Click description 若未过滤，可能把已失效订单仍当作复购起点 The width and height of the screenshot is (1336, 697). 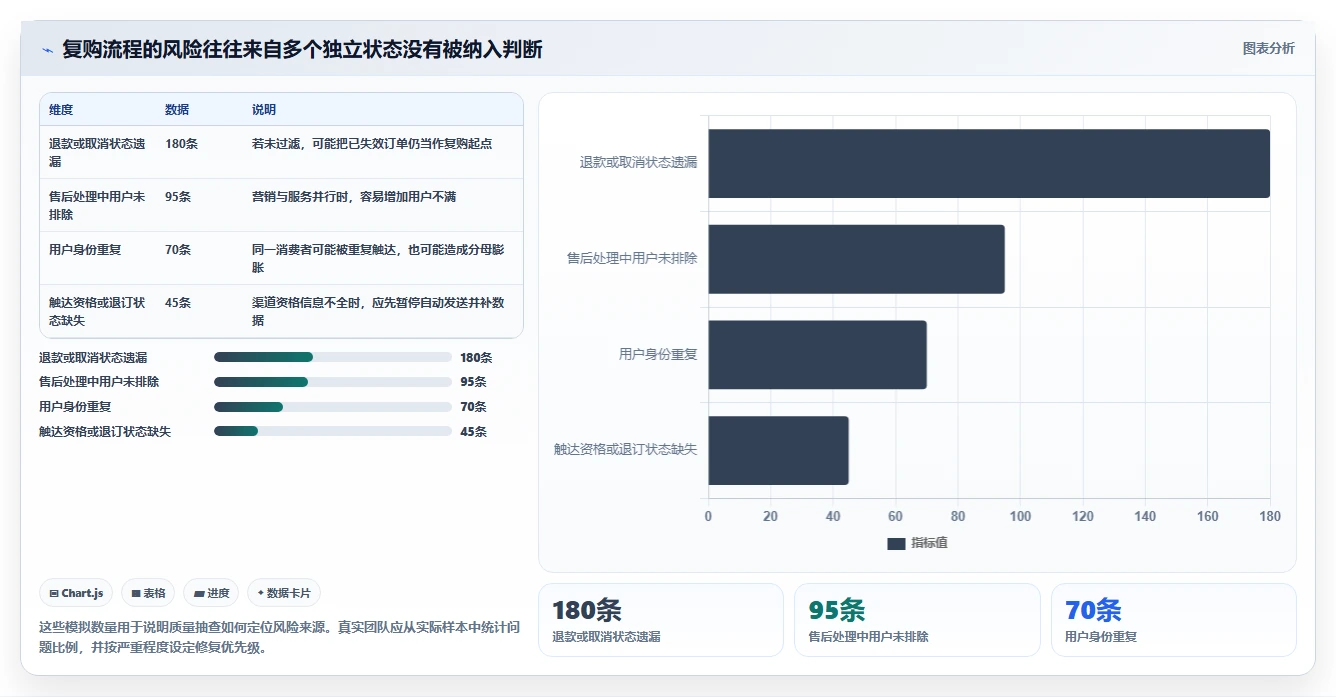pyautogui.click(x=372, y=144)
